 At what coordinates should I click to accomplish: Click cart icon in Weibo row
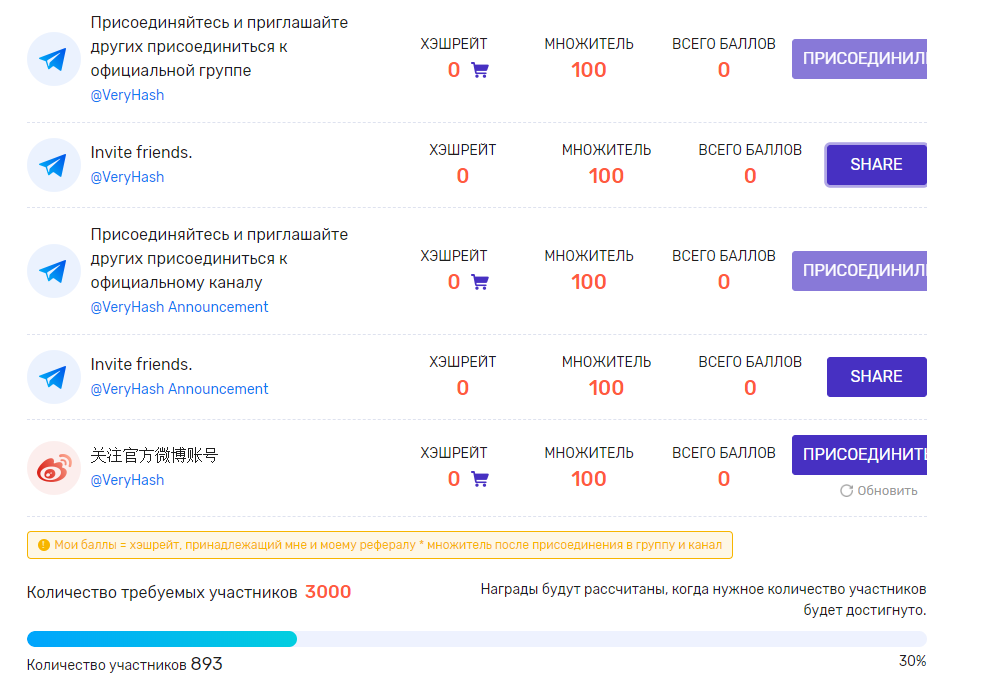tap(480, 479)
